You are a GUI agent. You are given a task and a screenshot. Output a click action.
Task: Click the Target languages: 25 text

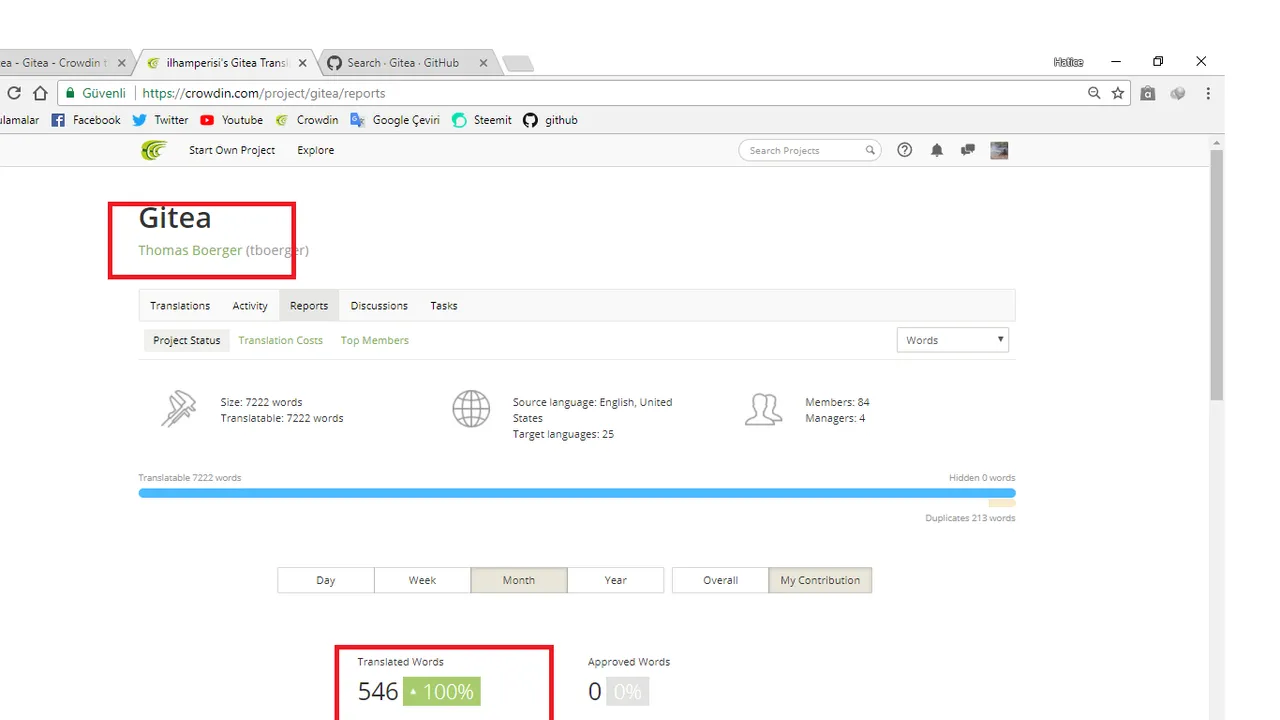563,434
